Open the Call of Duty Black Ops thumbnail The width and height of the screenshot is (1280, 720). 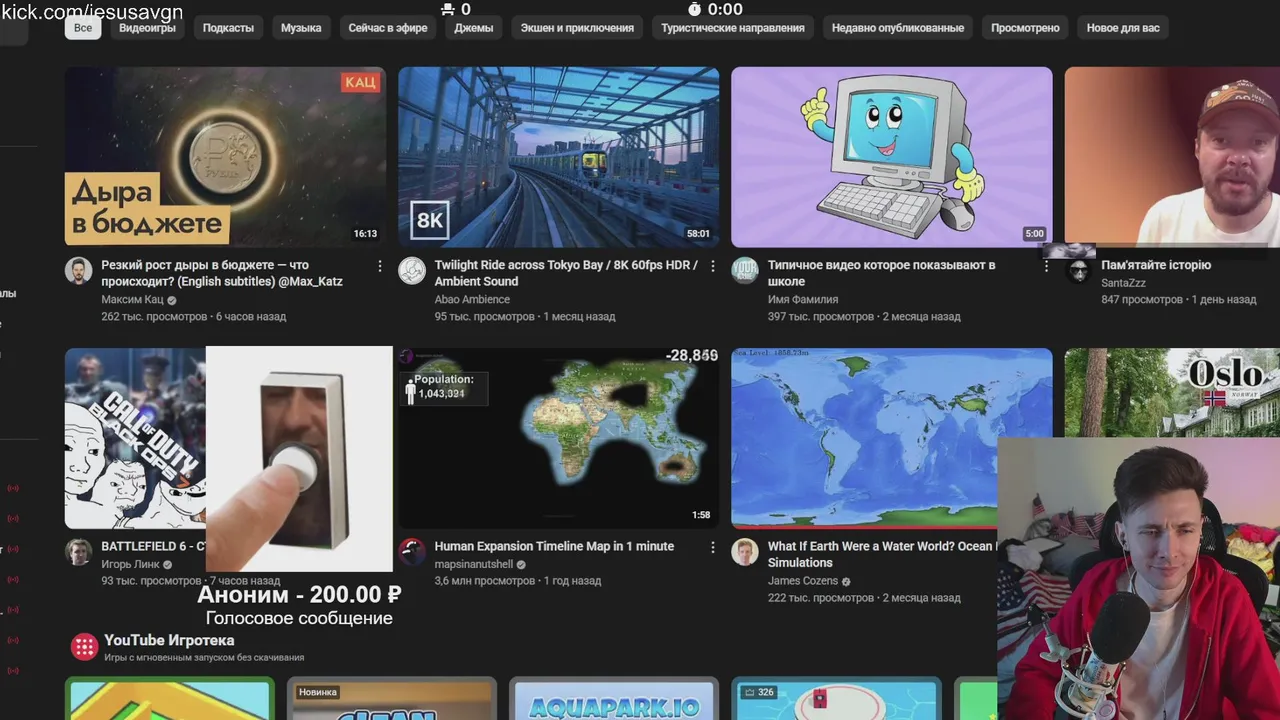pos(135,438)
